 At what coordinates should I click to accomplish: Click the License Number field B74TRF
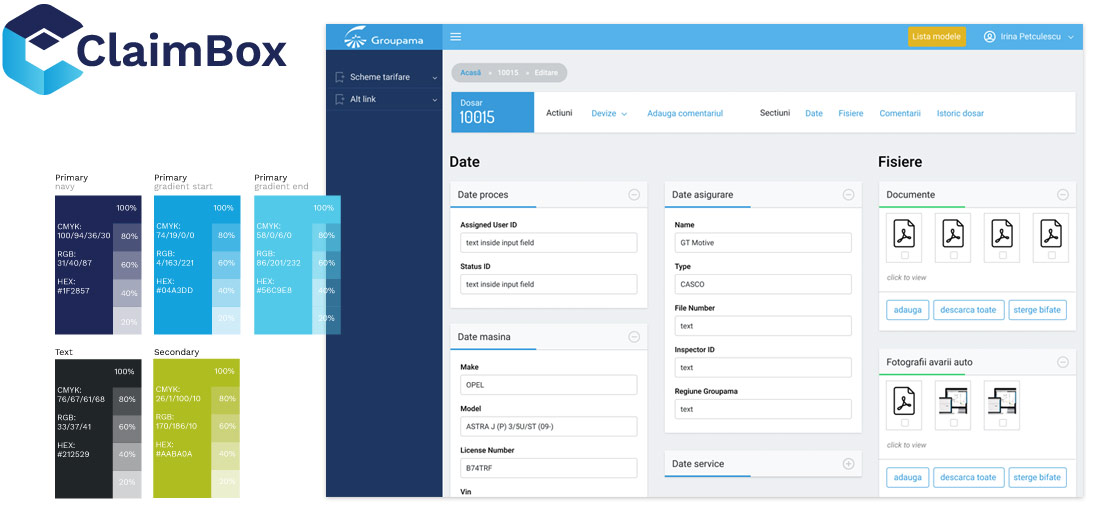(x=548, y=468)
